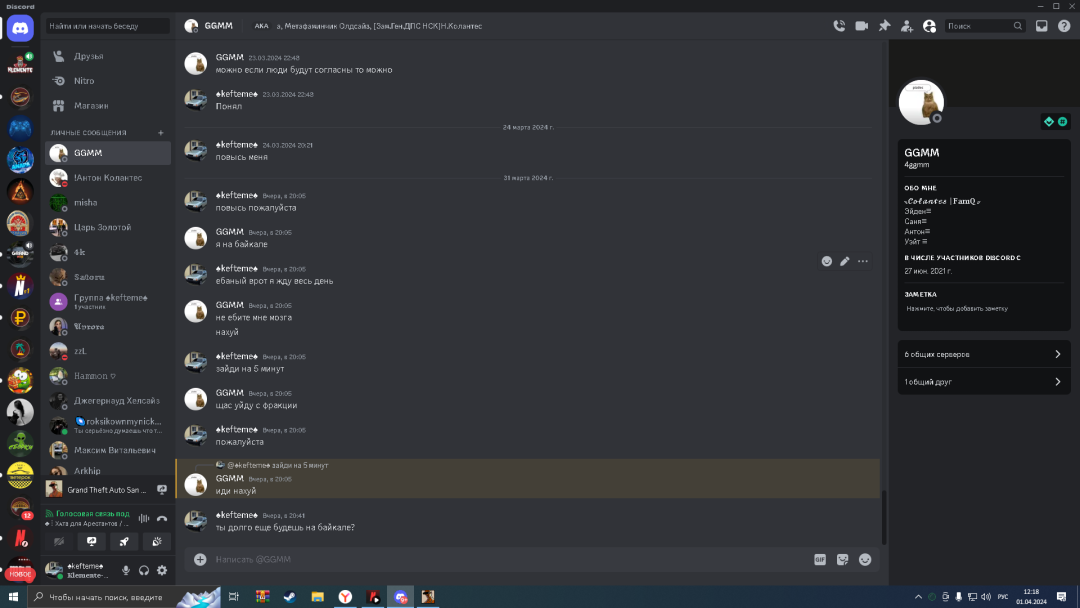Add friends to this DM

(x=907, y=26)
